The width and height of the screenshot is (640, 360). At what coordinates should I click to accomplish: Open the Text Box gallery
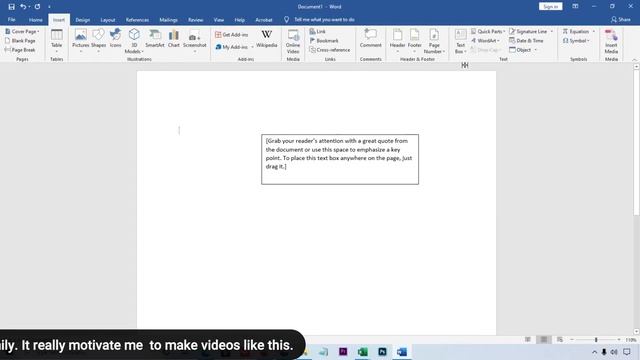(460, 41)
